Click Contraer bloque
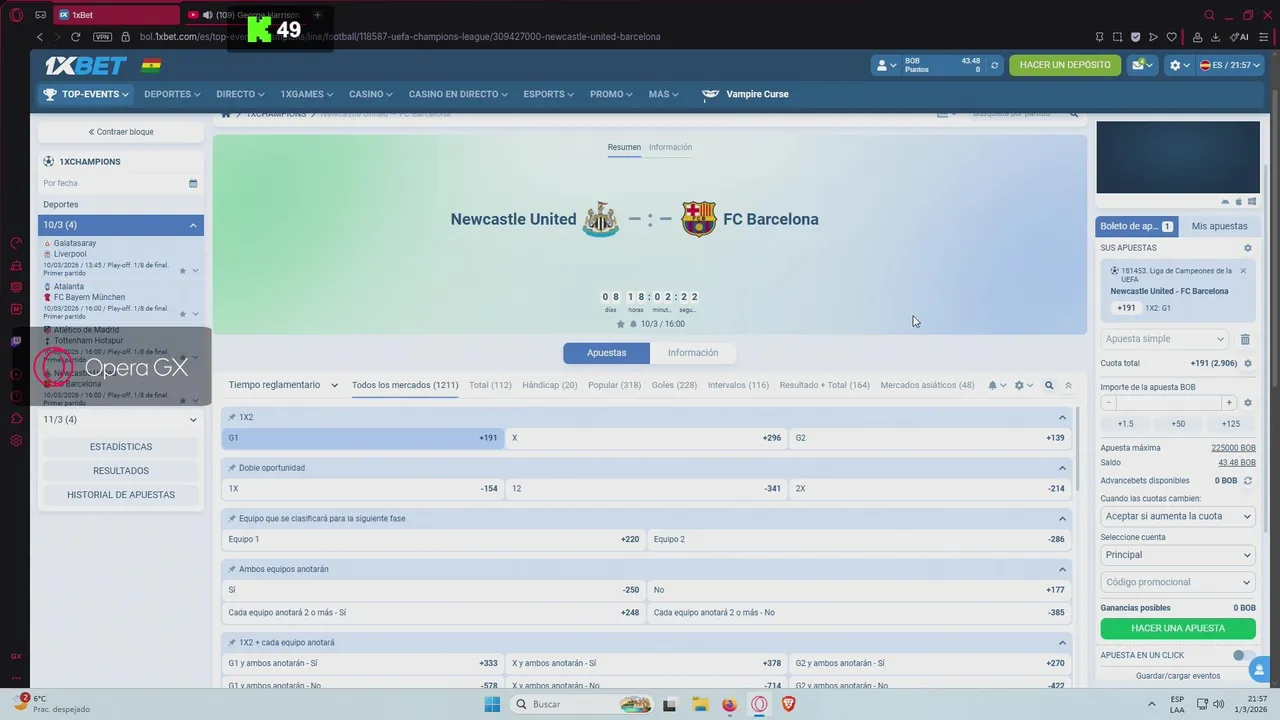The image size is (1280, 720). point(121,132)
